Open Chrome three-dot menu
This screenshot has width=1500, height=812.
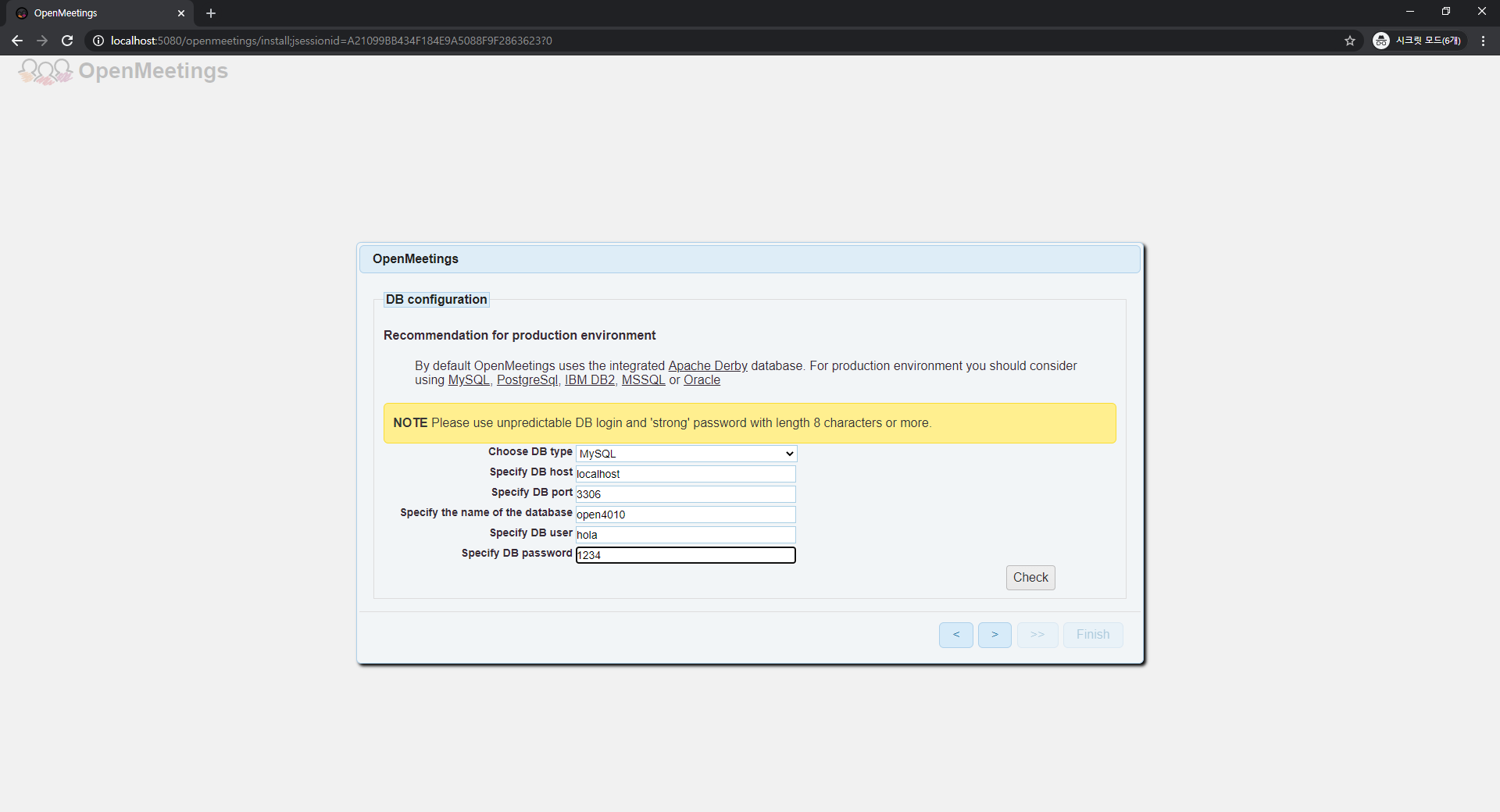coord(1483,41)
